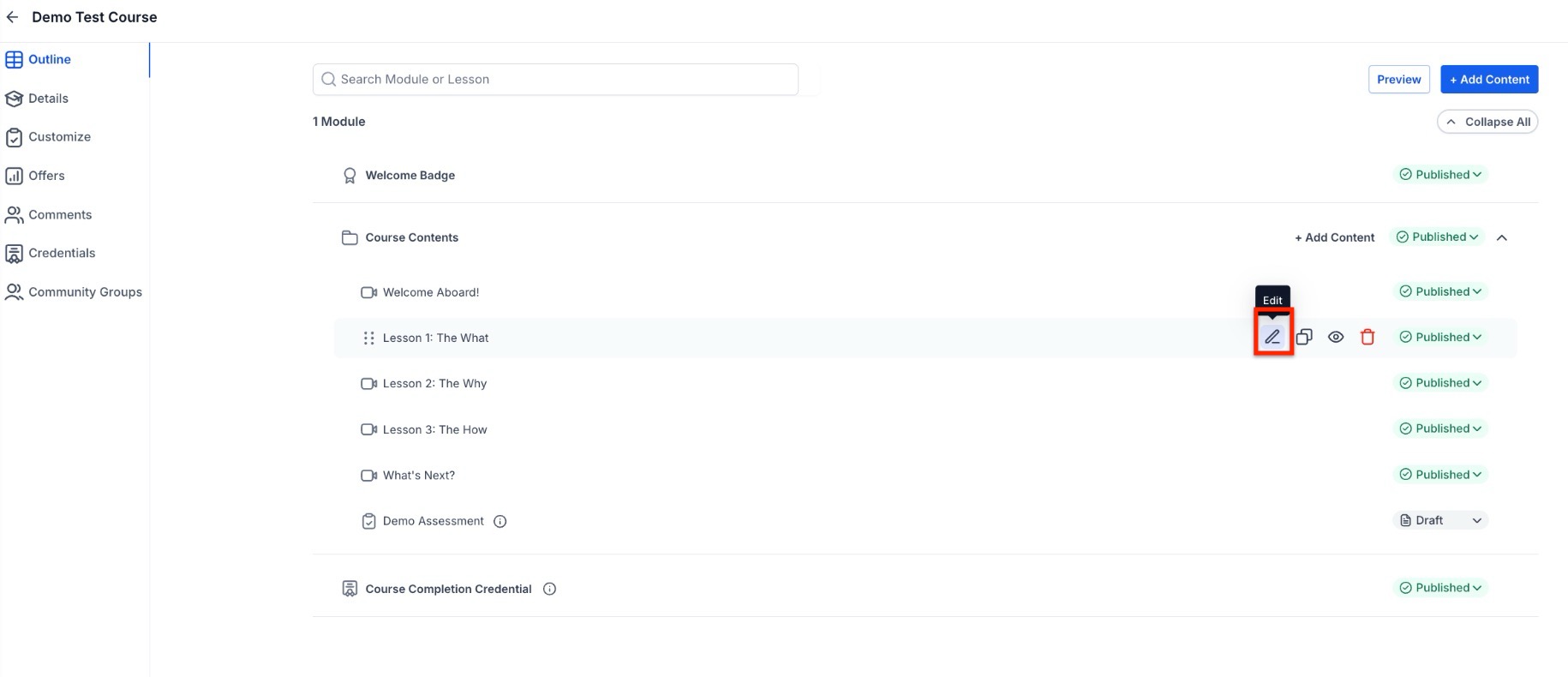Go to the Credentials sidebar section
Screen dimensions: 1568x677
pos(62,253)
